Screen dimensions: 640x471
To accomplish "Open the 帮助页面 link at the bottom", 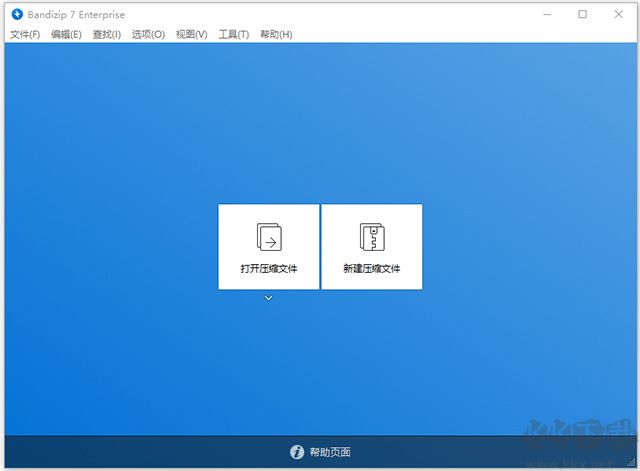I will pyautogui.click(x=330, y=452).
